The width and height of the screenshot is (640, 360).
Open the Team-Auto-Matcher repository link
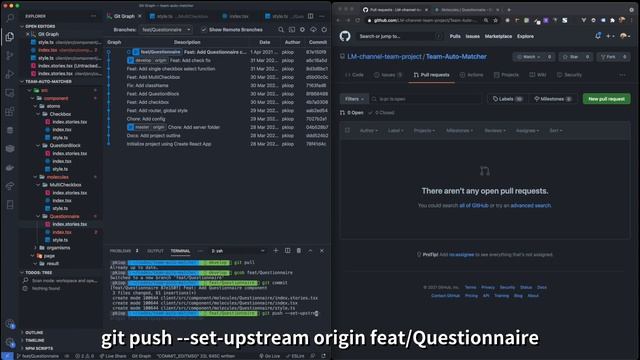(x=456, y=57)
